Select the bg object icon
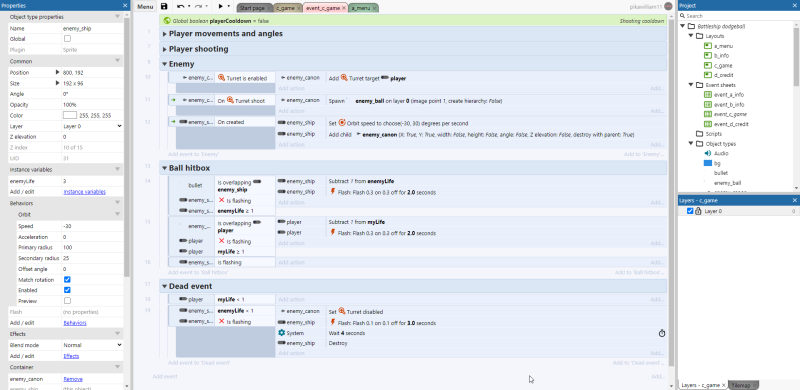 tap(708, 163)
